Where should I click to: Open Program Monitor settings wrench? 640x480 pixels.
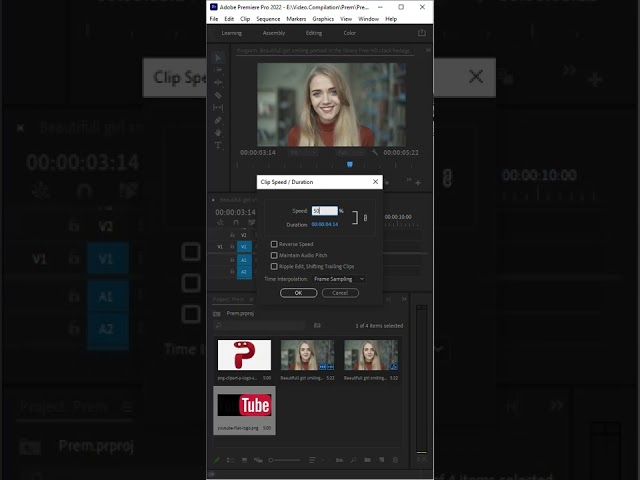(374, 152)
